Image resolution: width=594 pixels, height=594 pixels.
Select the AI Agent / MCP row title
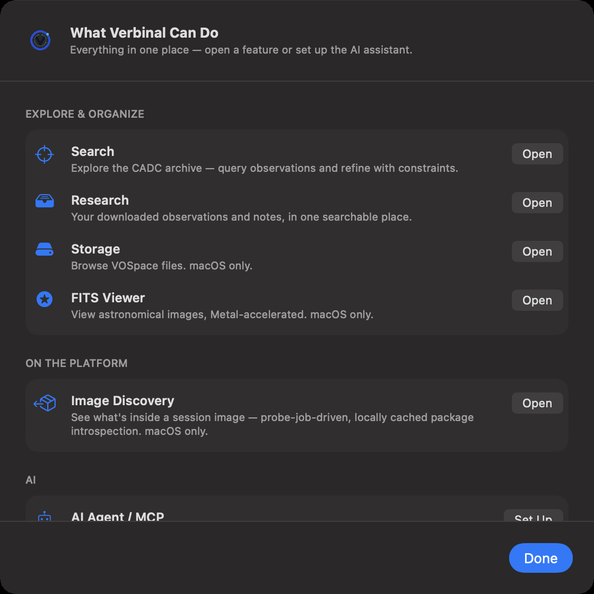coord(118,516)
